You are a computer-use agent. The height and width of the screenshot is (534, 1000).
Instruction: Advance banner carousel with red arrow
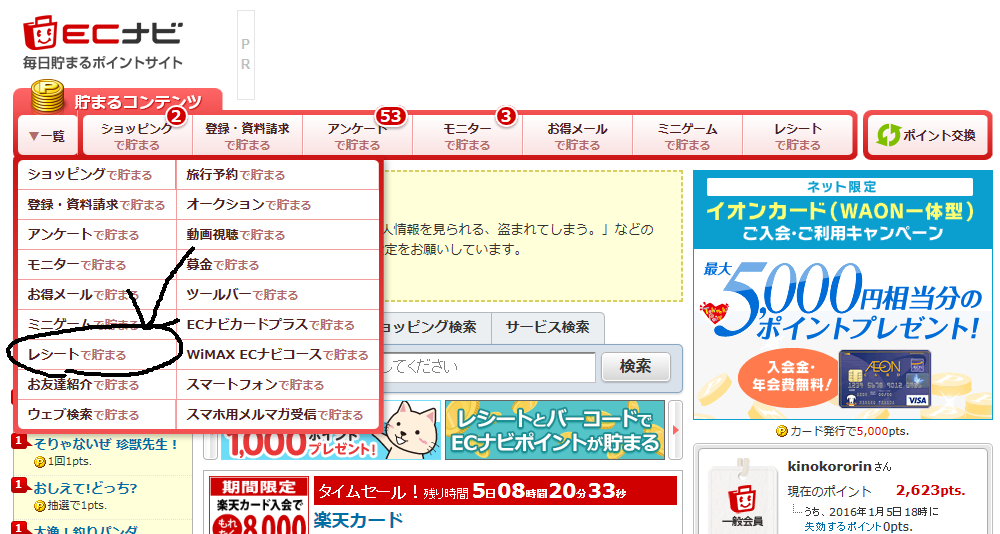[675, 430]
